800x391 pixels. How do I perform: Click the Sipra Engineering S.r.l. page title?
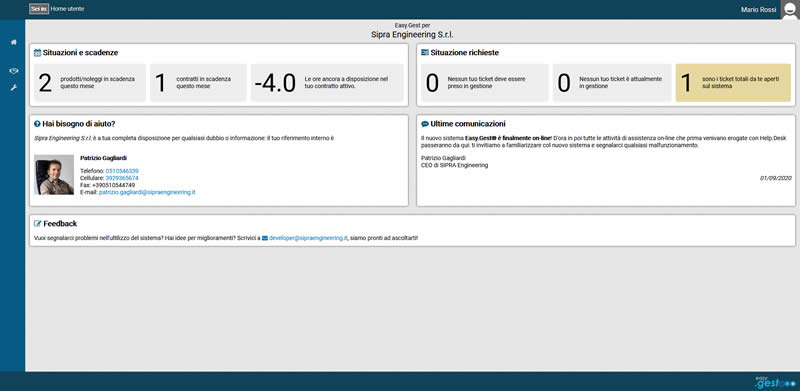point(412,35)
